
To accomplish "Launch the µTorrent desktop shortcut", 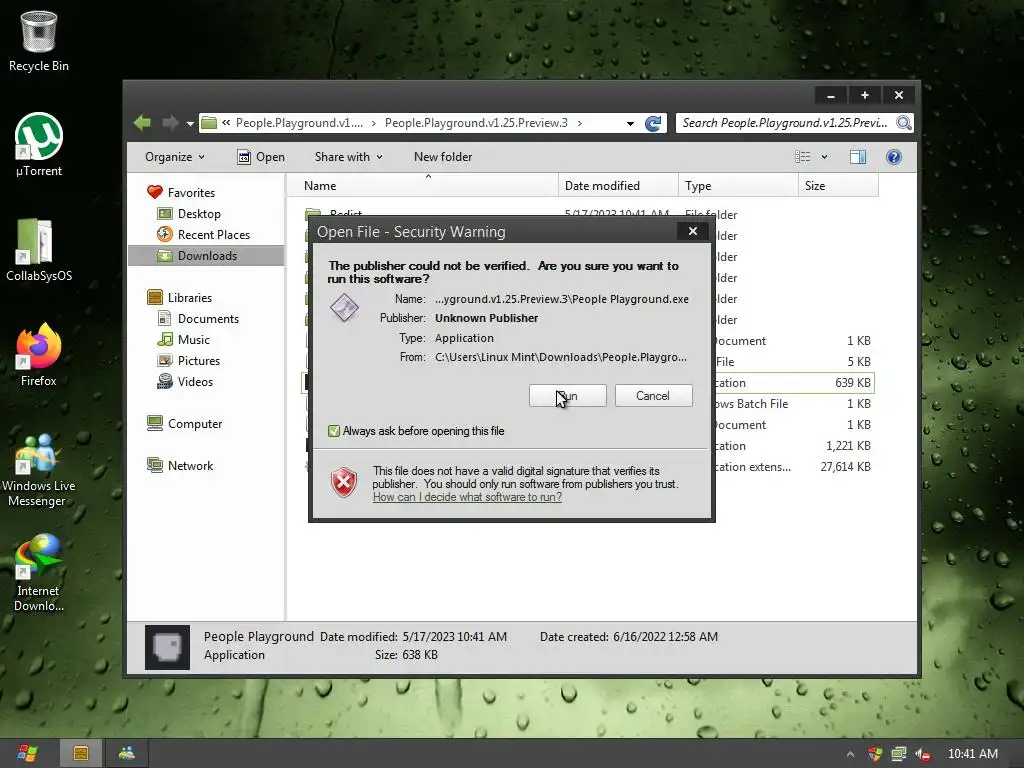I will [39, 144].
